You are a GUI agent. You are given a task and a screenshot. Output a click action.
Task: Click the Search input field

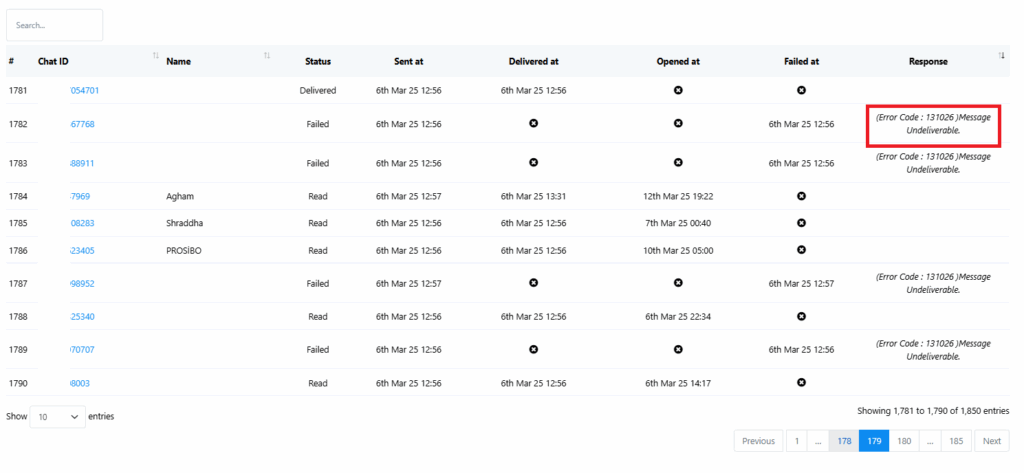click(54, 25)
